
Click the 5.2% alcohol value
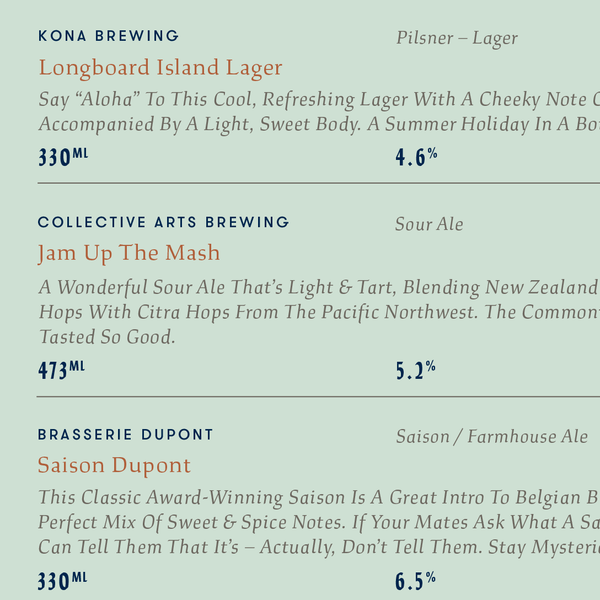[x=415, y=371]
